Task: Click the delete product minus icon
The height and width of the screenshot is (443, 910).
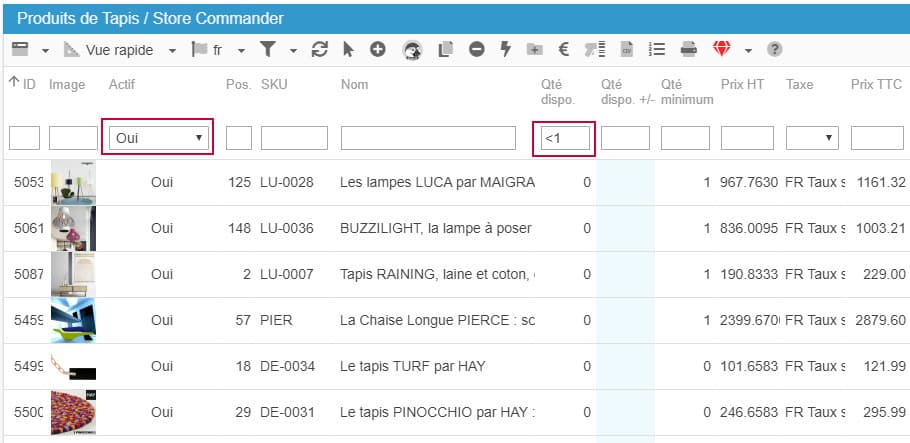Action: click(476, 49)
